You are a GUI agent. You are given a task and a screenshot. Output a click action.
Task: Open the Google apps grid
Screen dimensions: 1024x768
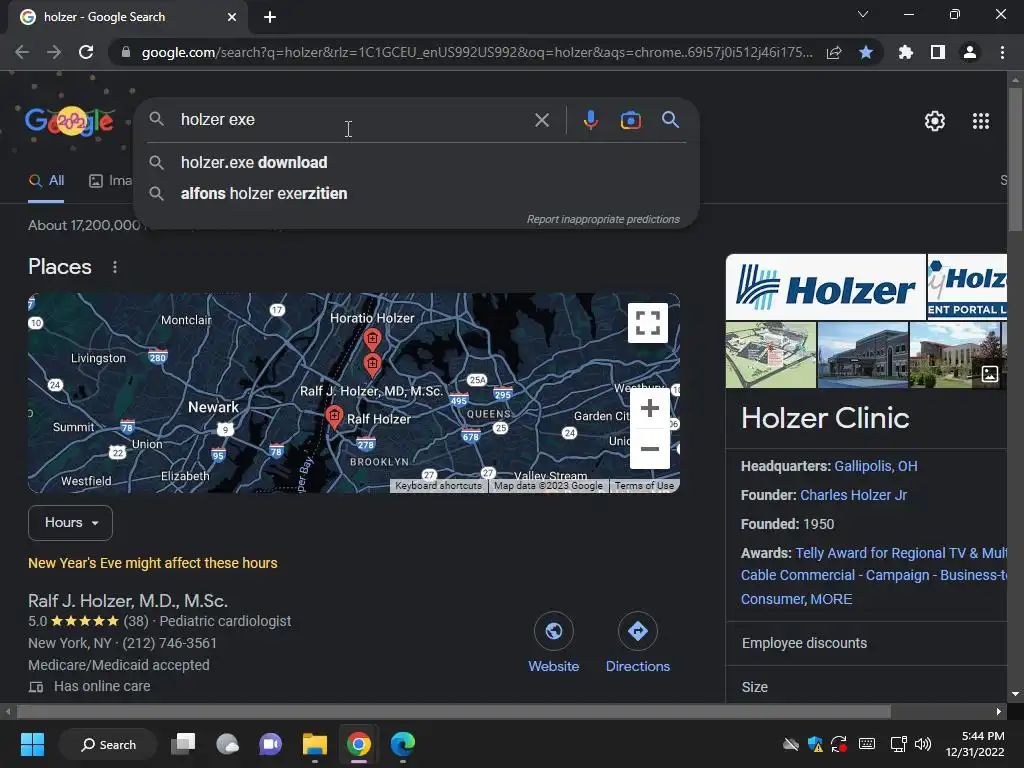(x=981, y=121)
